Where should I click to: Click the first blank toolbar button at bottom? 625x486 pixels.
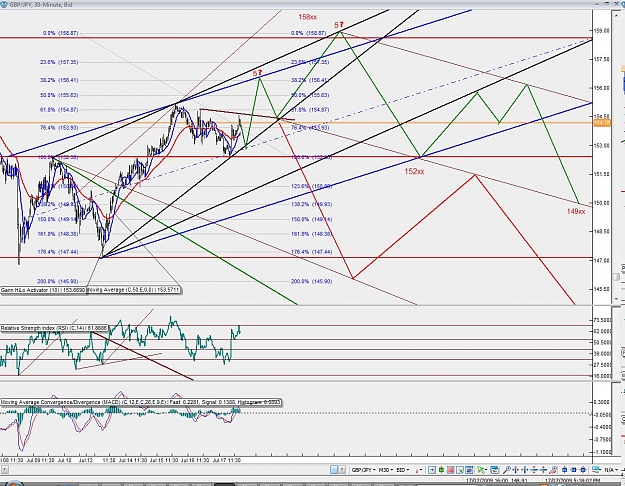334,470
